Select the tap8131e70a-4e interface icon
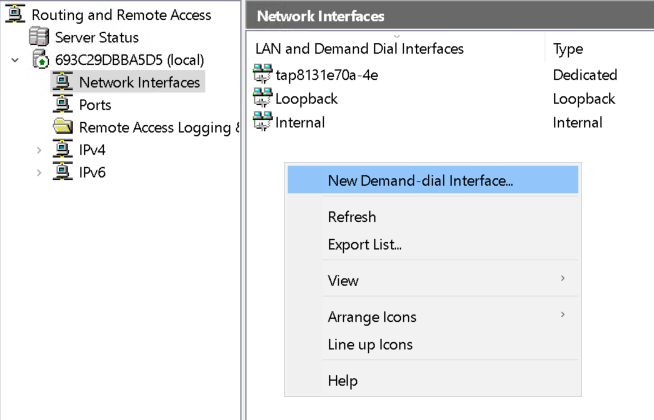Screen dimensions: 654x420 click(263, 75)
